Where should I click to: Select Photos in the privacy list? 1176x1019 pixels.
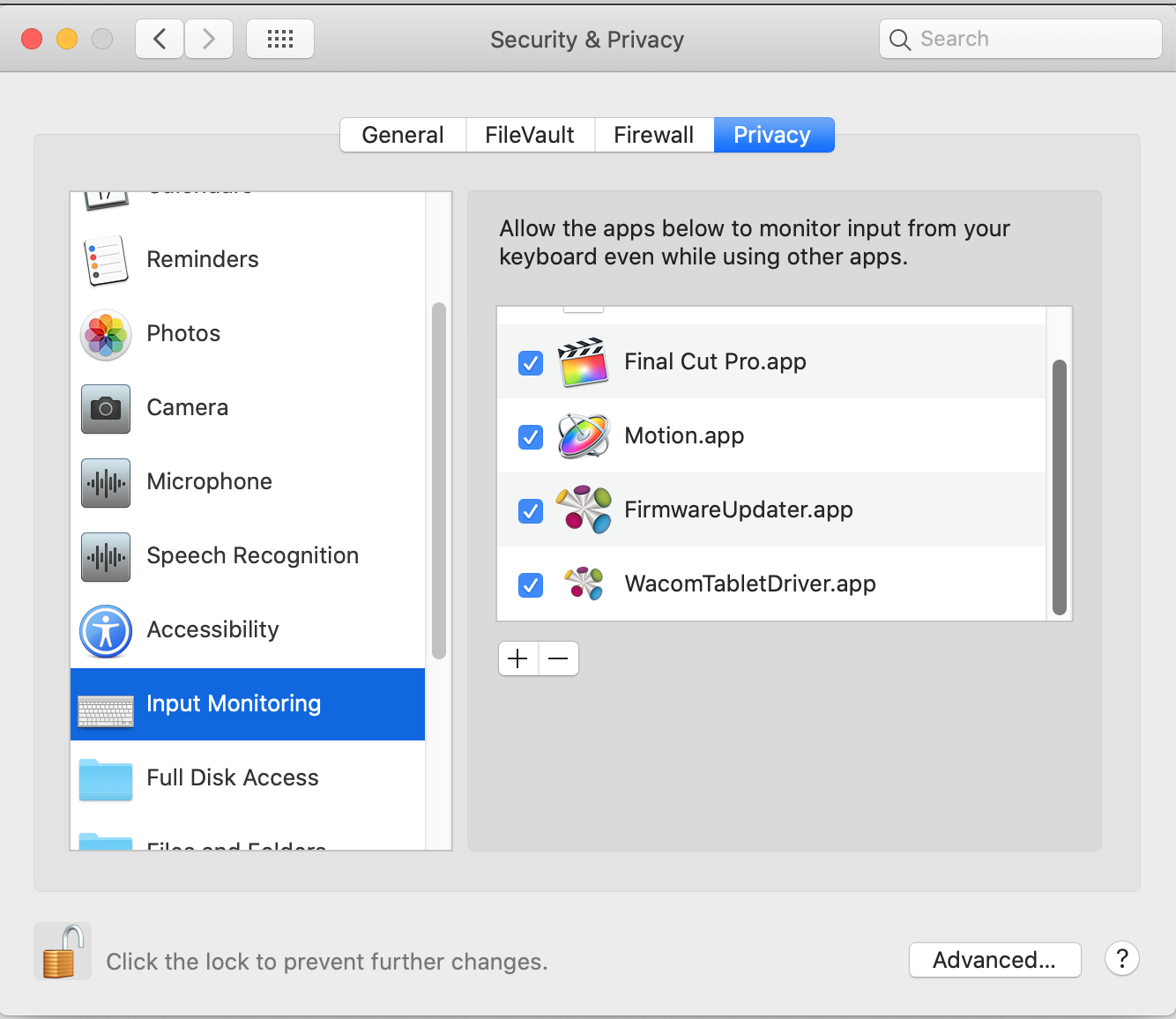tap(248, 334)
